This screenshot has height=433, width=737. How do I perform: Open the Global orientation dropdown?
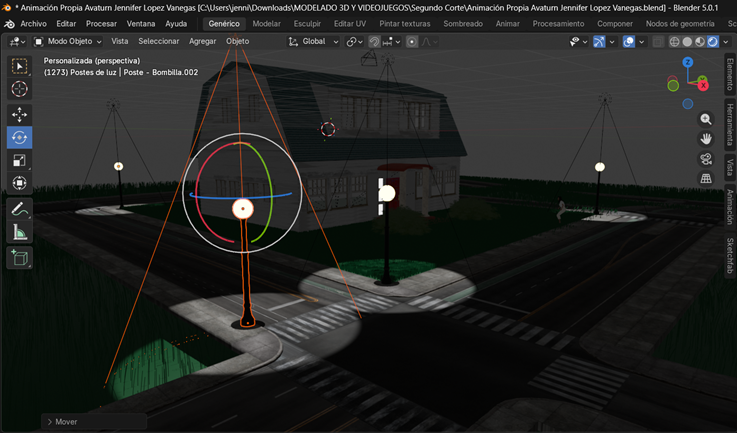314,42
